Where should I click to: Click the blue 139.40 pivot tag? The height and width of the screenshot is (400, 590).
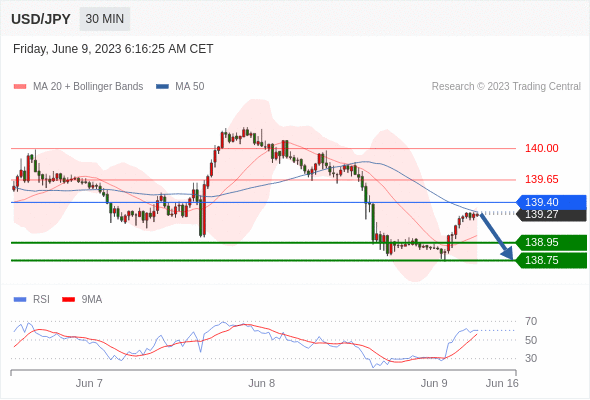pos(551,202)
